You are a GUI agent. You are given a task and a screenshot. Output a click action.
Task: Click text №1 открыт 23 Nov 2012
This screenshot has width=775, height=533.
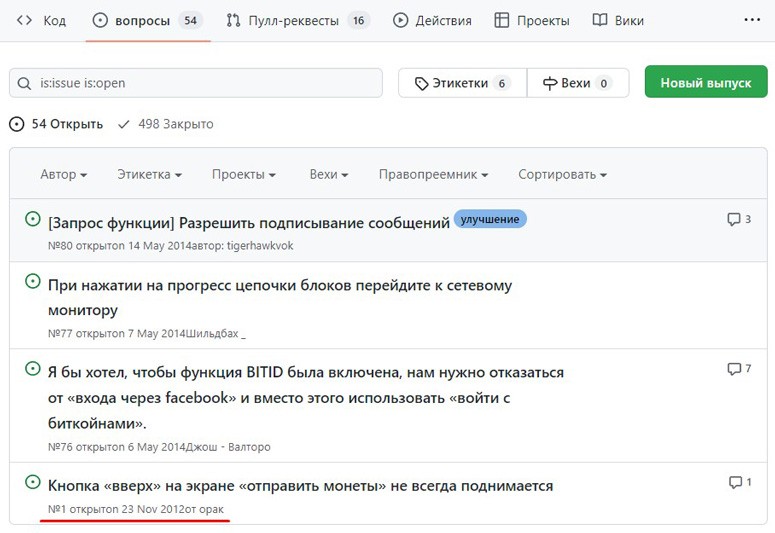point(116,509)
